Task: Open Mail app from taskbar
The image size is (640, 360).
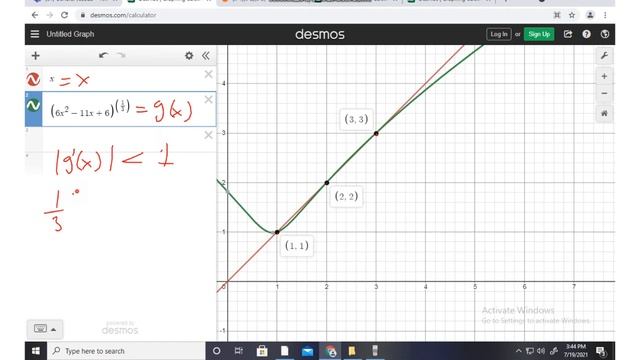Action: (x=307, y=351)
